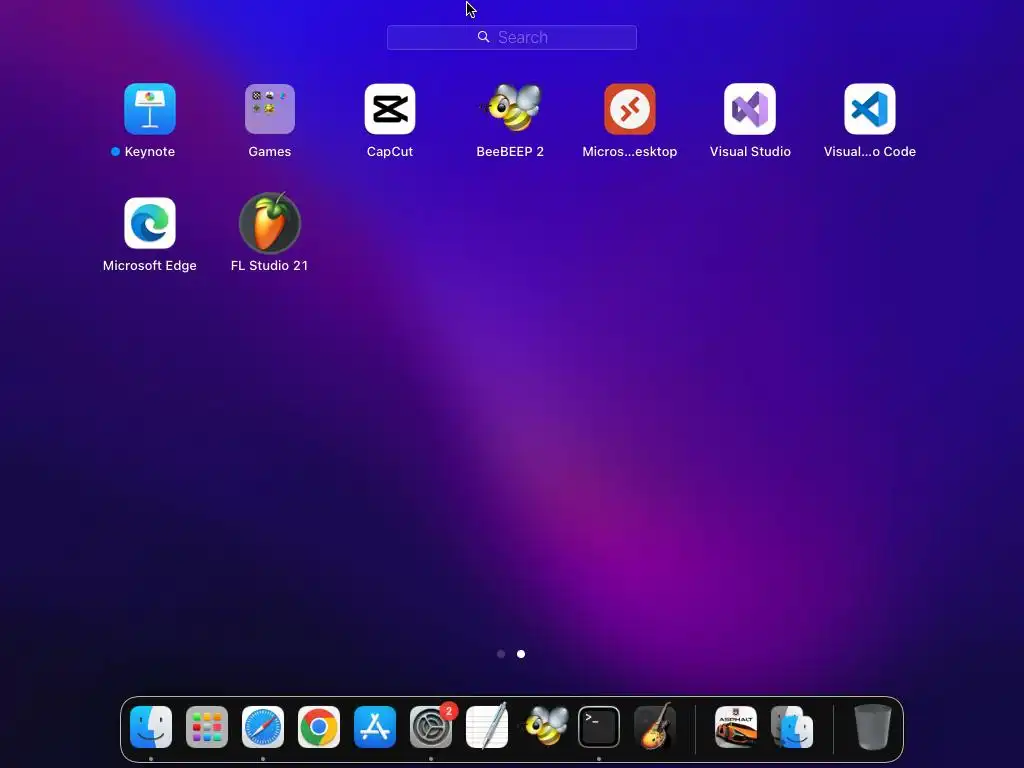This screenshot has width=1024, height=768.
Task: Open Trash in the Dock
Action: pyautogui.click(x=872, y=727)
